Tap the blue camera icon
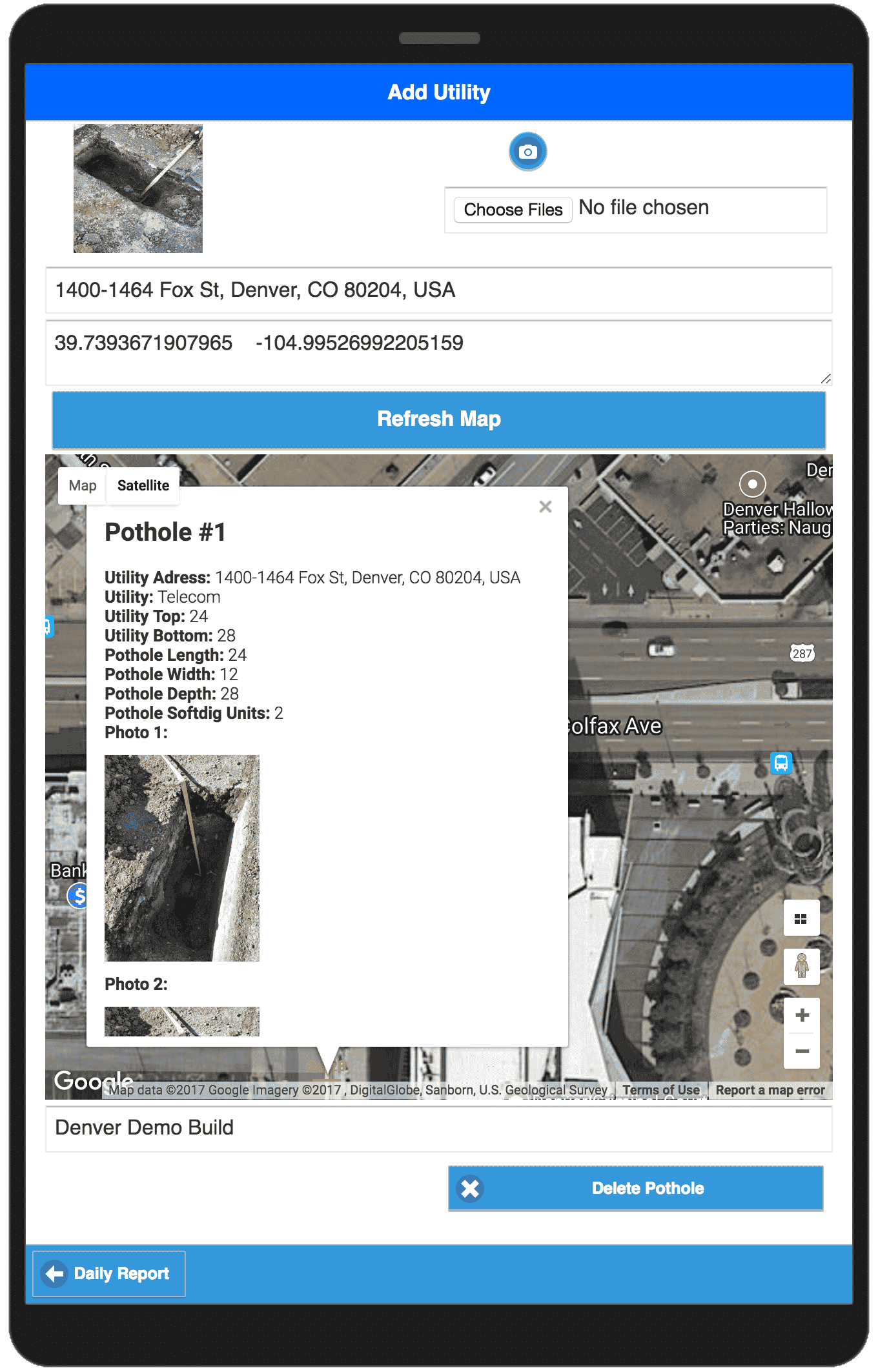Screen dimensions: 878x1372 pyautogui.click(x=528, y=152)
